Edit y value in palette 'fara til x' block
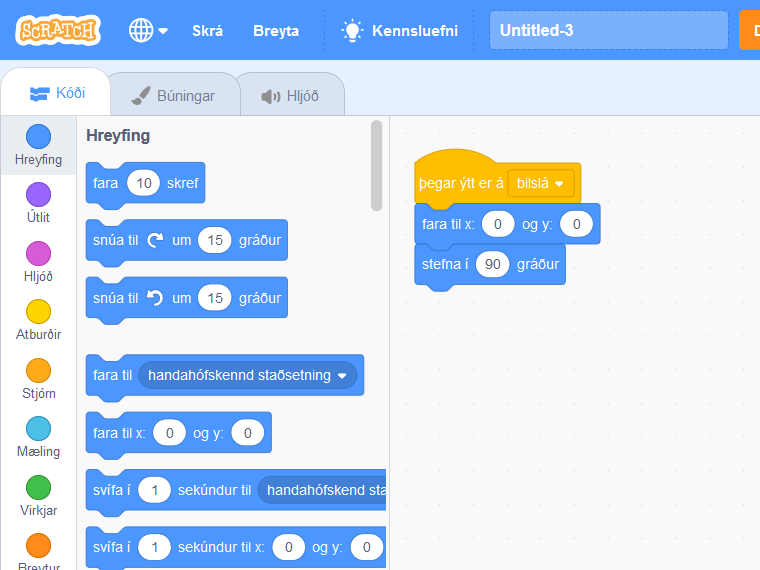Image resolution: width=760 pixels, height=570 pixels. click(248, 433)
